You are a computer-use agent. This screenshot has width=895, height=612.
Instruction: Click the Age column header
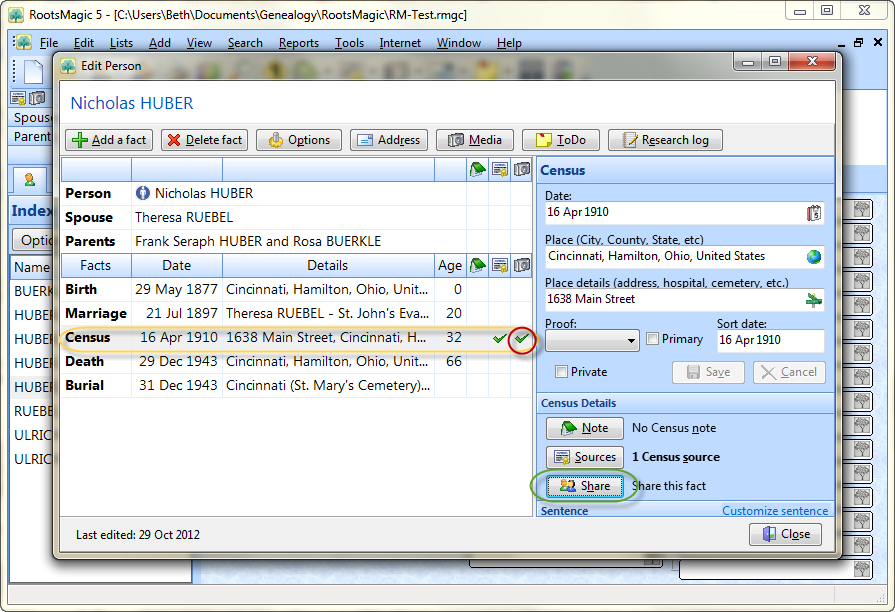click(x=450, y=265)
